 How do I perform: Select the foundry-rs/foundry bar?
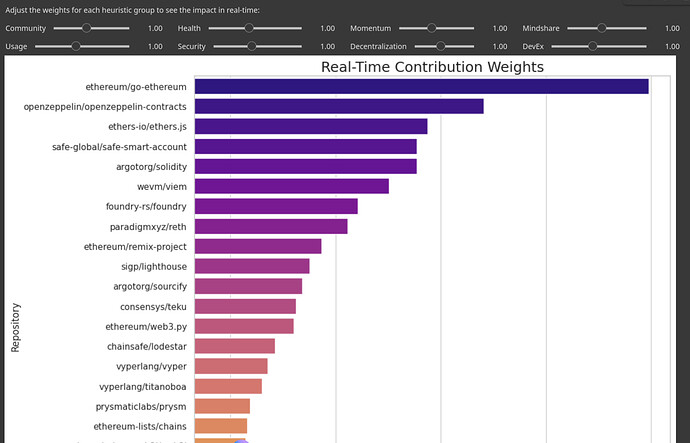276,206
